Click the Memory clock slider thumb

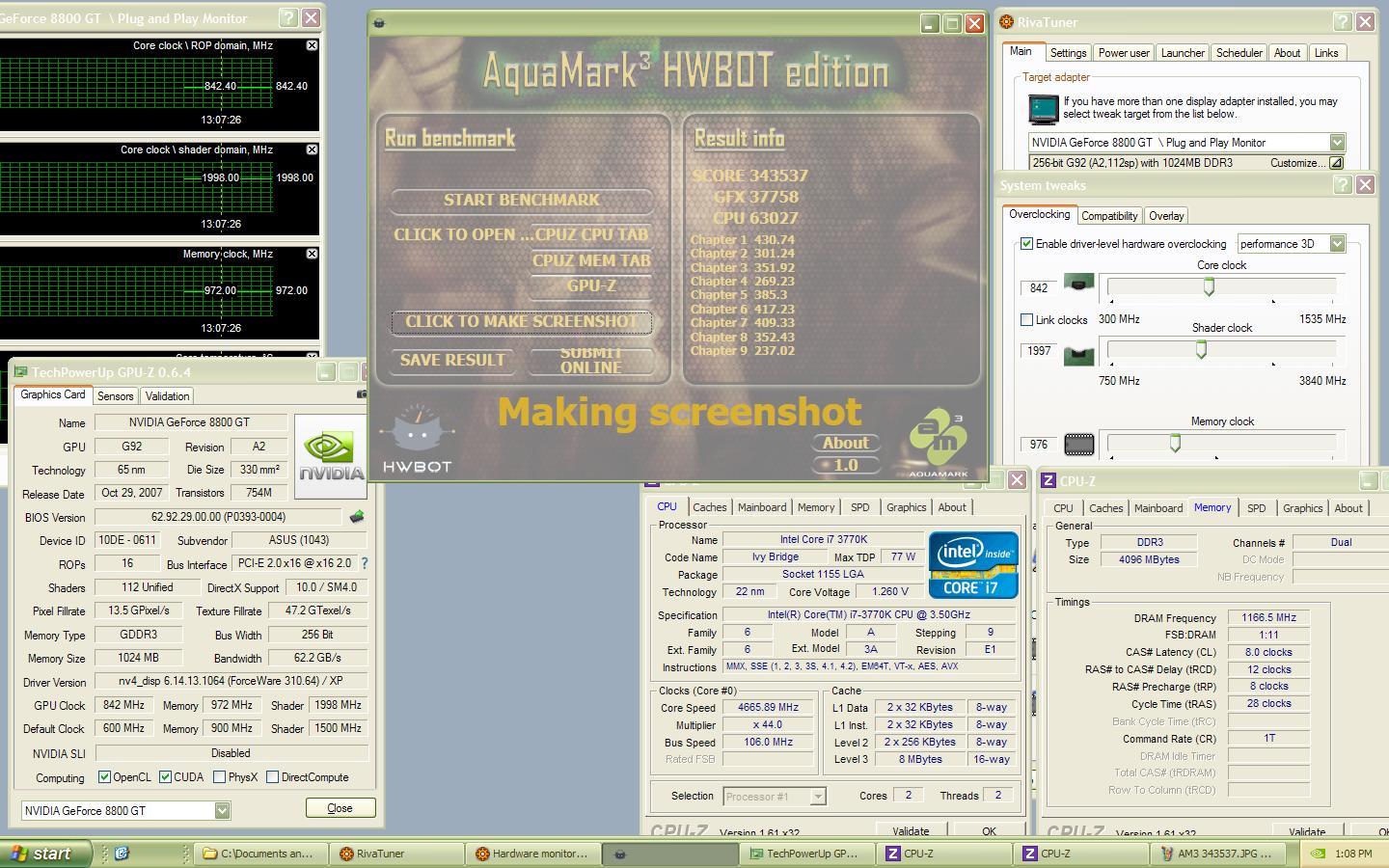click(x=1175, y=444)
